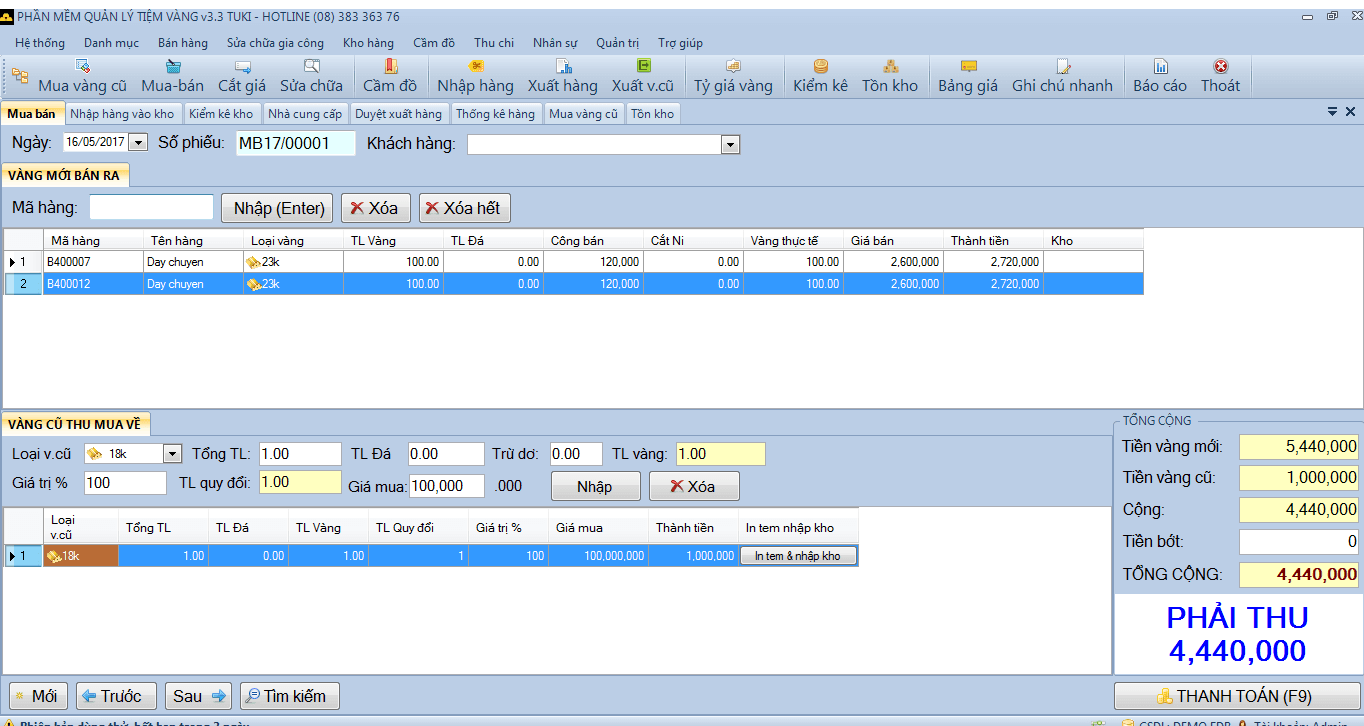Click Xóa button in old gold section
This screenshot has height=726, width=1364.
pos(694,486)
